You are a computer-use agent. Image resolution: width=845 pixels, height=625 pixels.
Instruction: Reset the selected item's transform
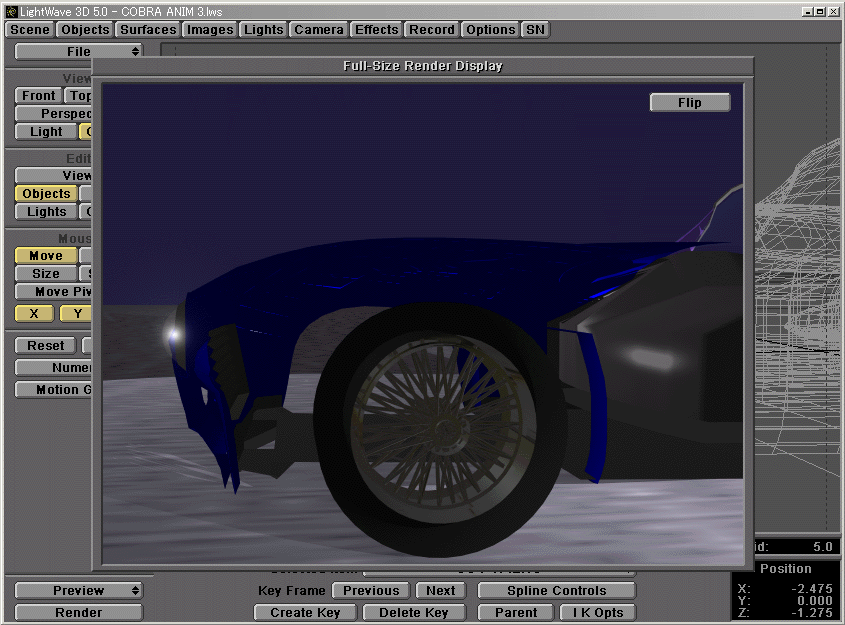[x=45, y=345]
